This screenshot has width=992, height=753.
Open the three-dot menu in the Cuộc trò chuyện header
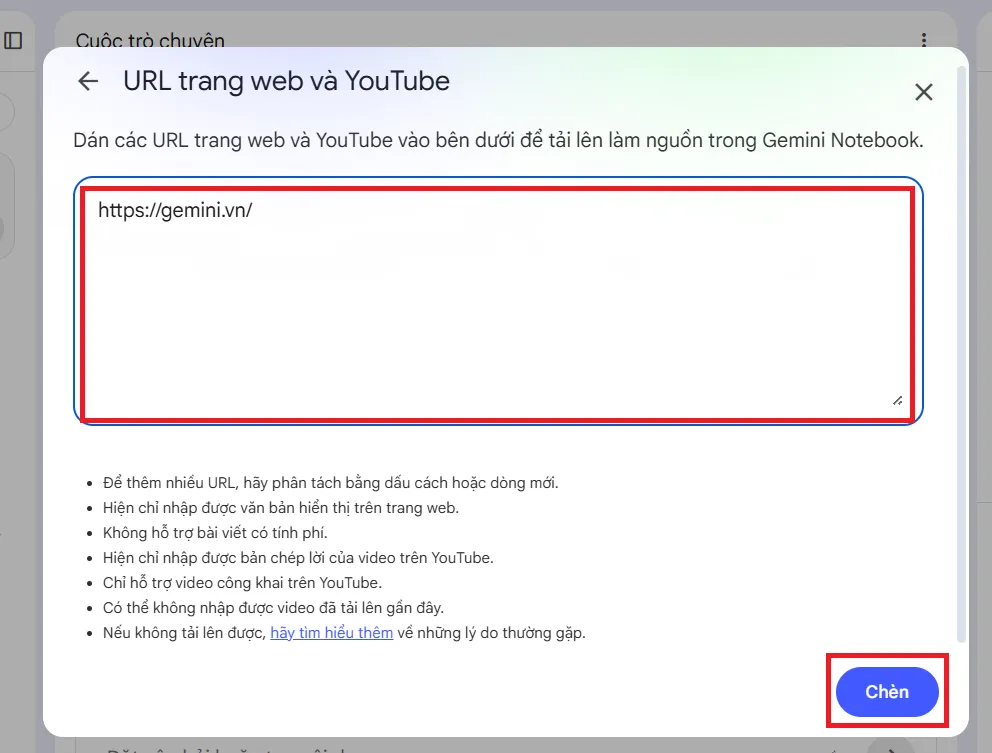point(924,40)
